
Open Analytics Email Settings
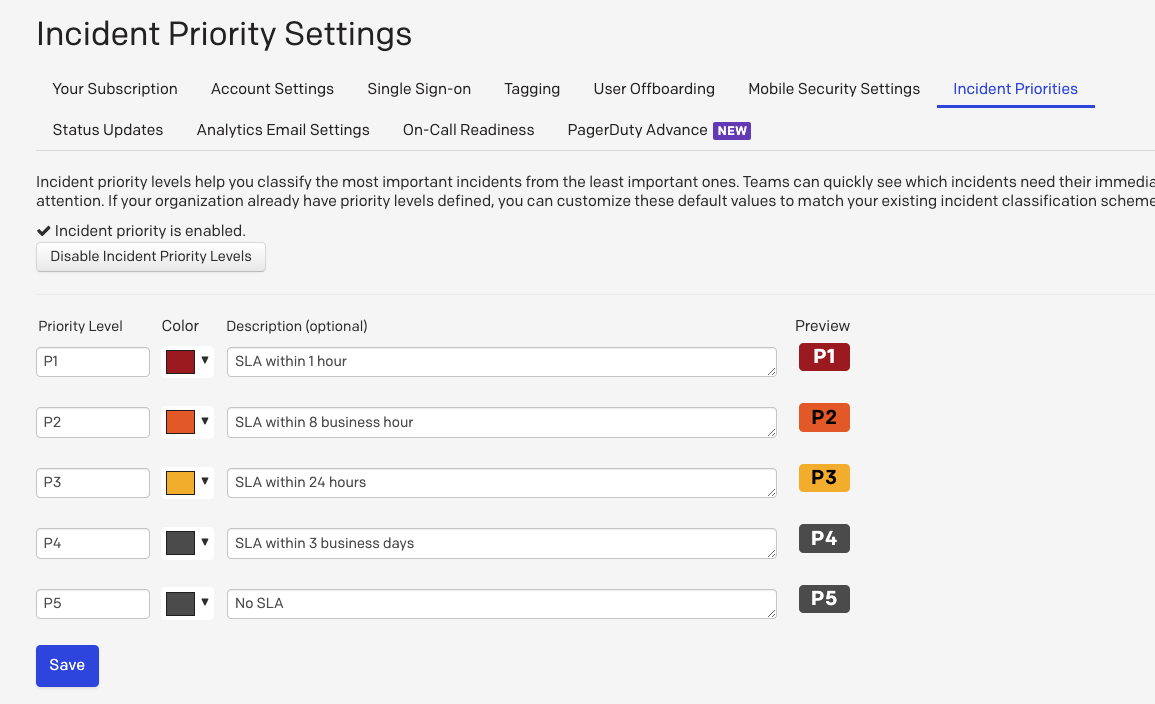pyautogui.click(x=283, y=130)
